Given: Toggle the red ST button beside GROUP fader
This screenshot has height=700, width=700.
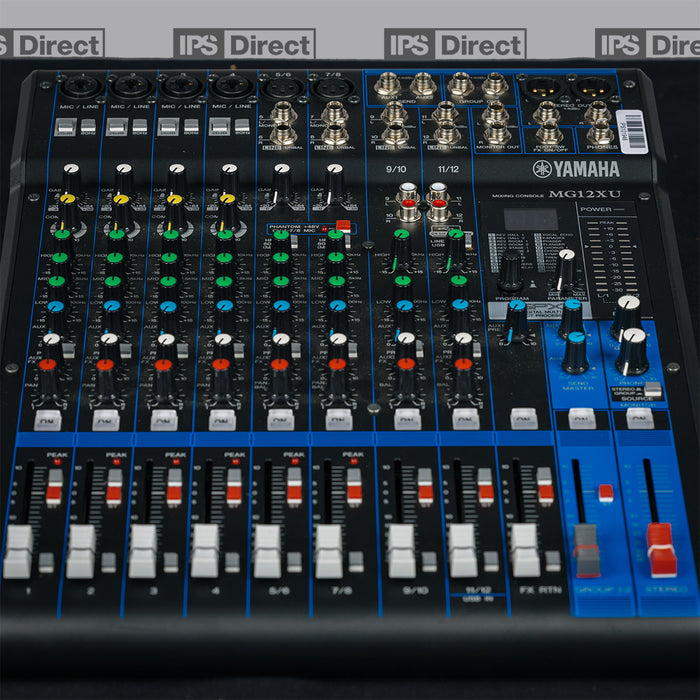Looking at the screenshot, I should click(x=606, y=493).
